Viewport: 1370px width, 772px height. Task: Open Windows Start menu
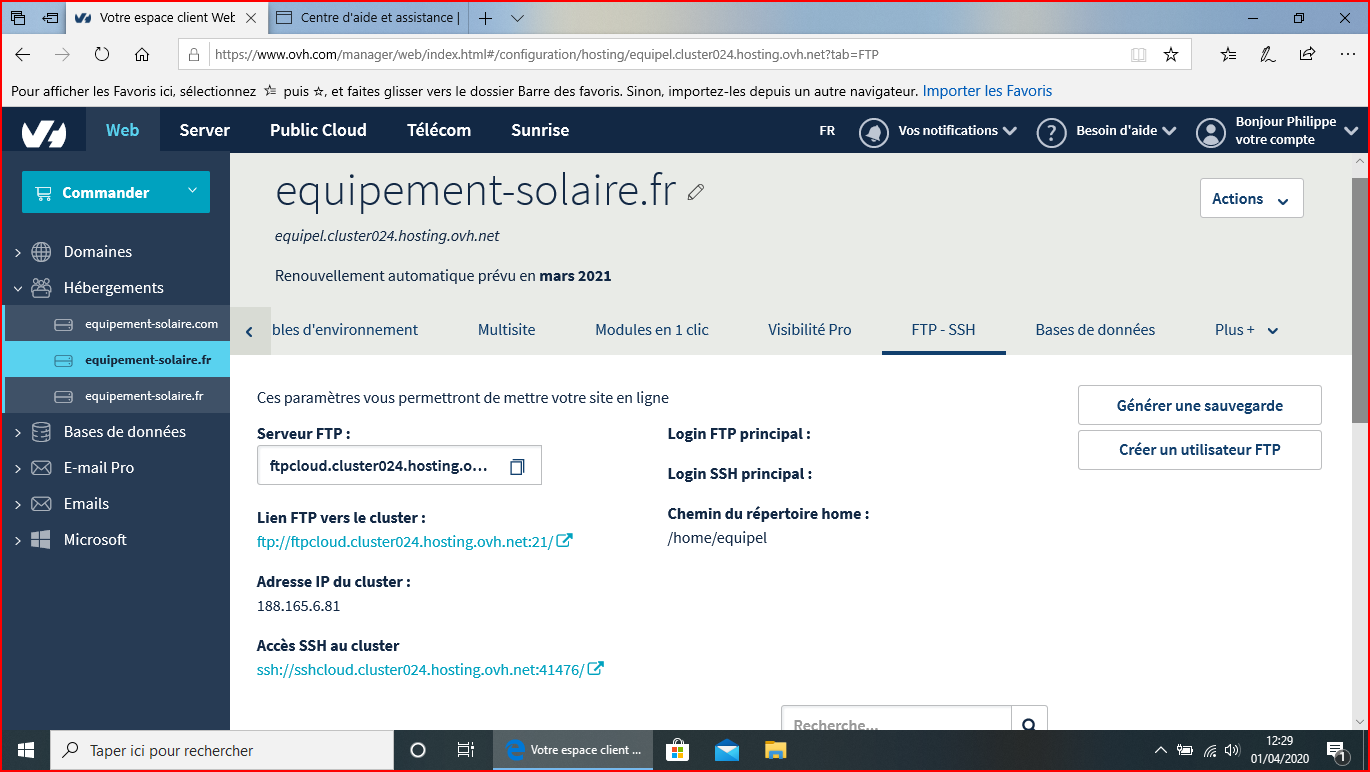[x=26, y=750]
